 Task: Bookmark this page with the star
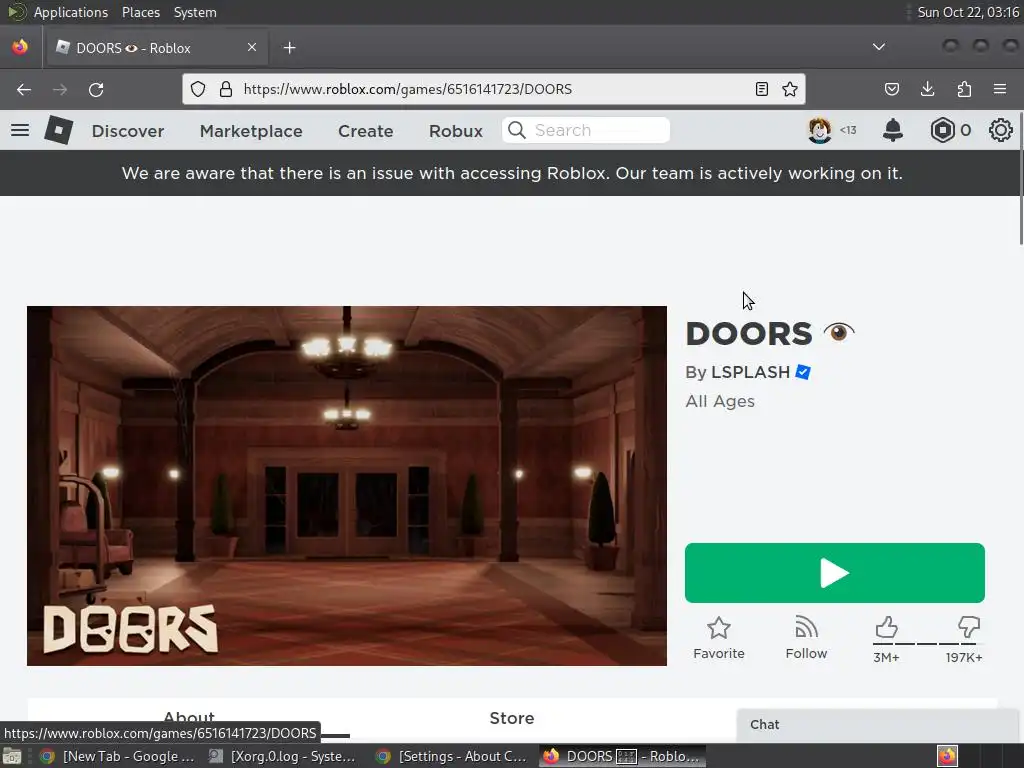pyautogui.click(x=790, y=89)
